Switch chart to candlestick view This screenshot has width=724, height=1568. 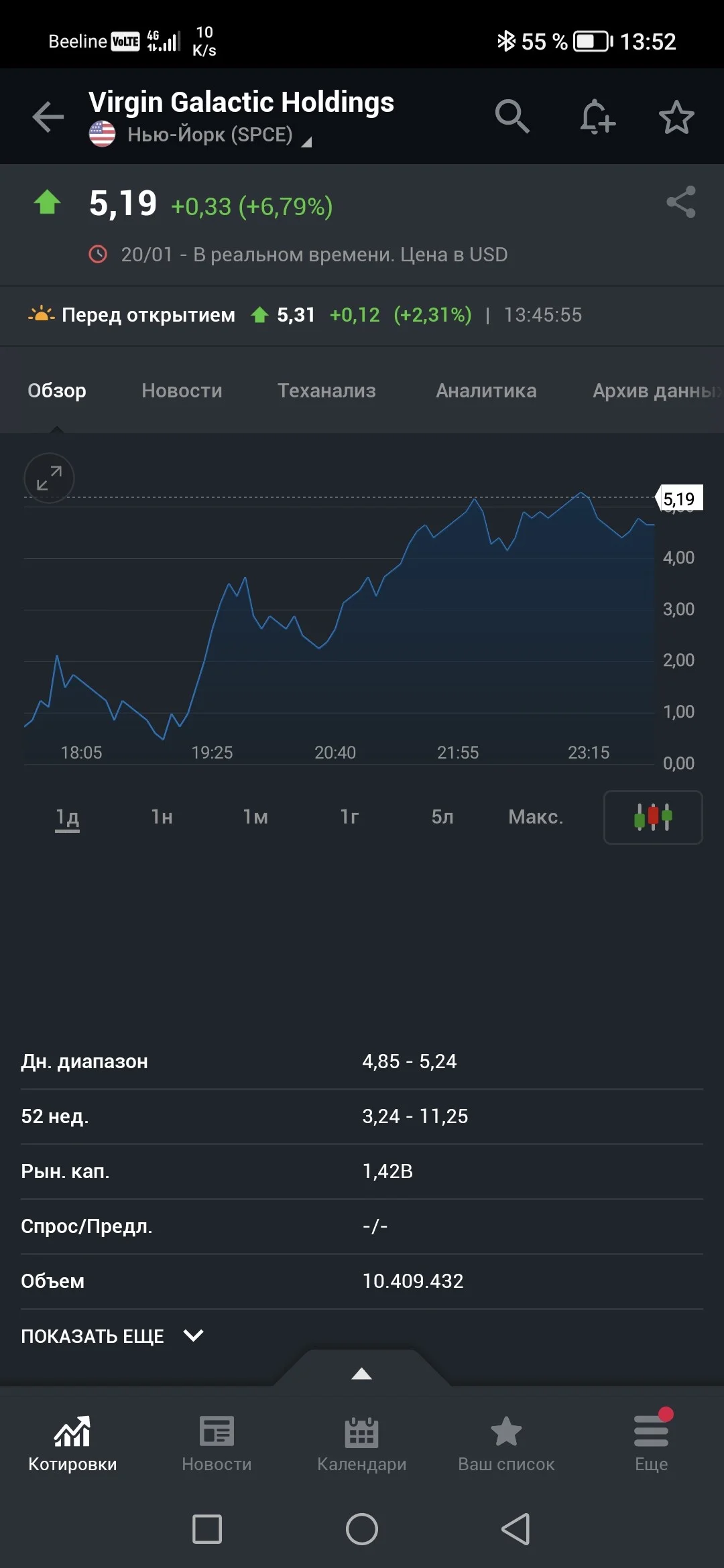coord(653,818)
